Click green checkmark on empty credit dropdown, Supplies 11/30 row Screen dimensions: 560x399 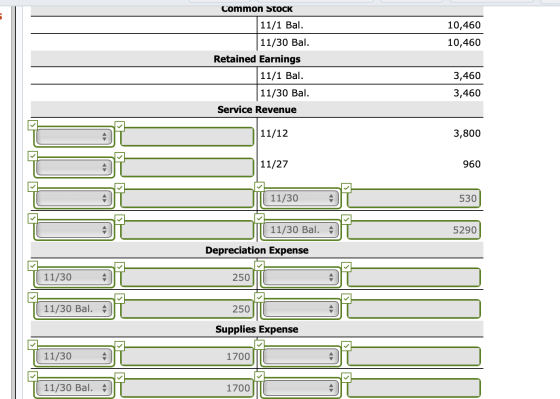tap(260, 345)
